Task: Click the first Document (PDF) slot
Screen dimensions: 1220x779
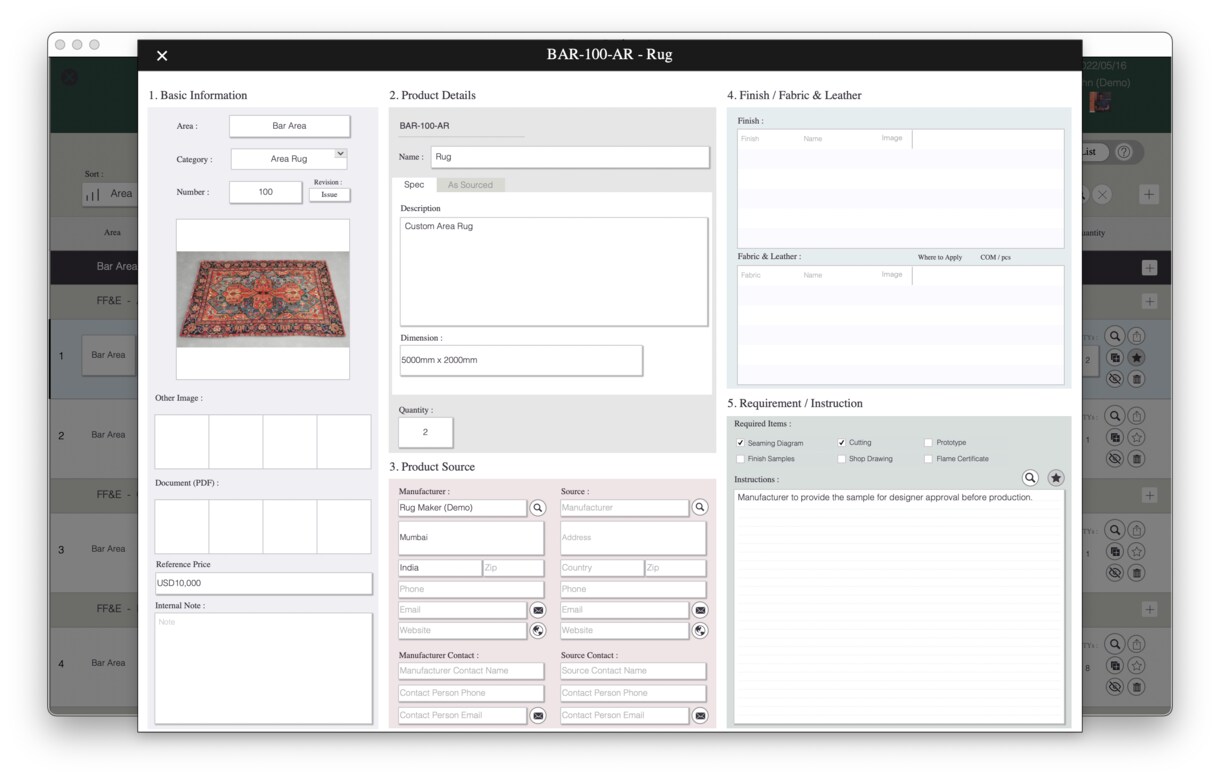Action: point(182,526)
